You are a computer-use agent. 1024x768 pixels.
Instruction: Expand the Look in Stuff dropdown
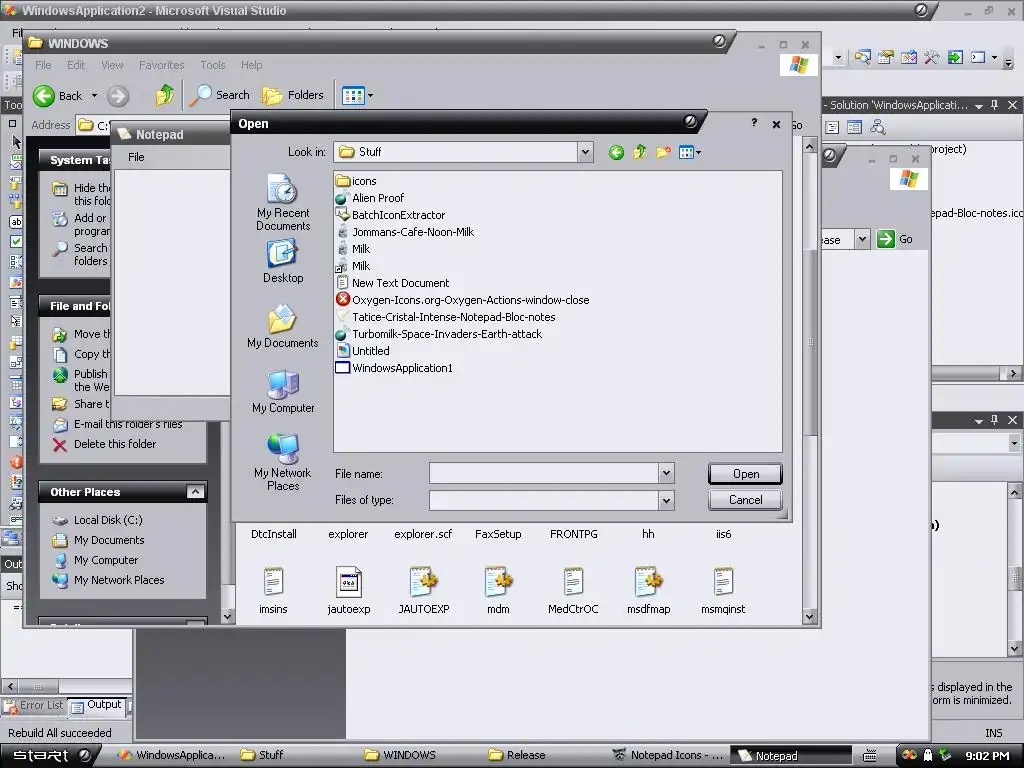585,152
